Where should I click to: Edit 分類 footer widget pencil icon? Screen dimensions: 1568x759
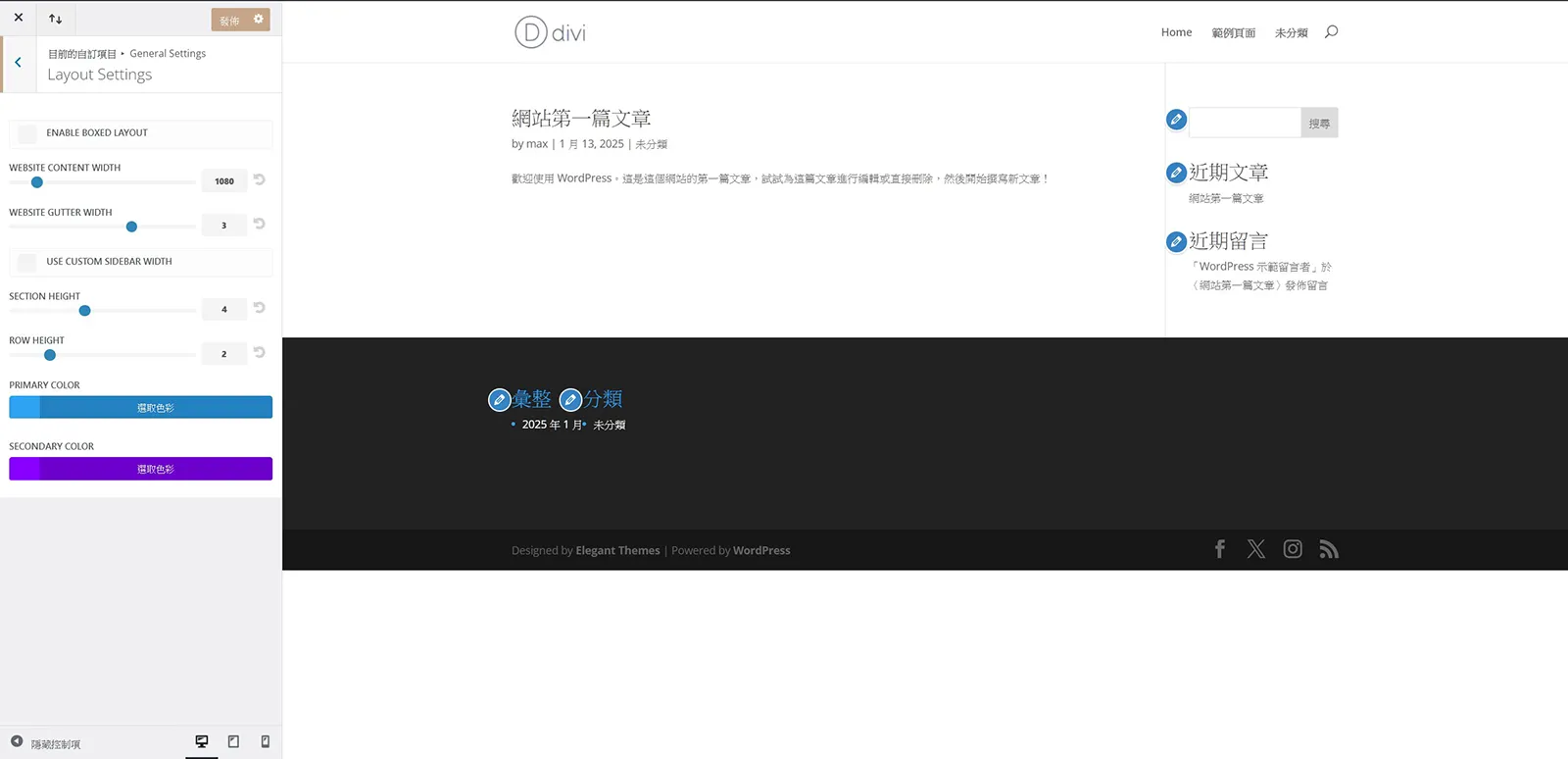click(570, 400)
